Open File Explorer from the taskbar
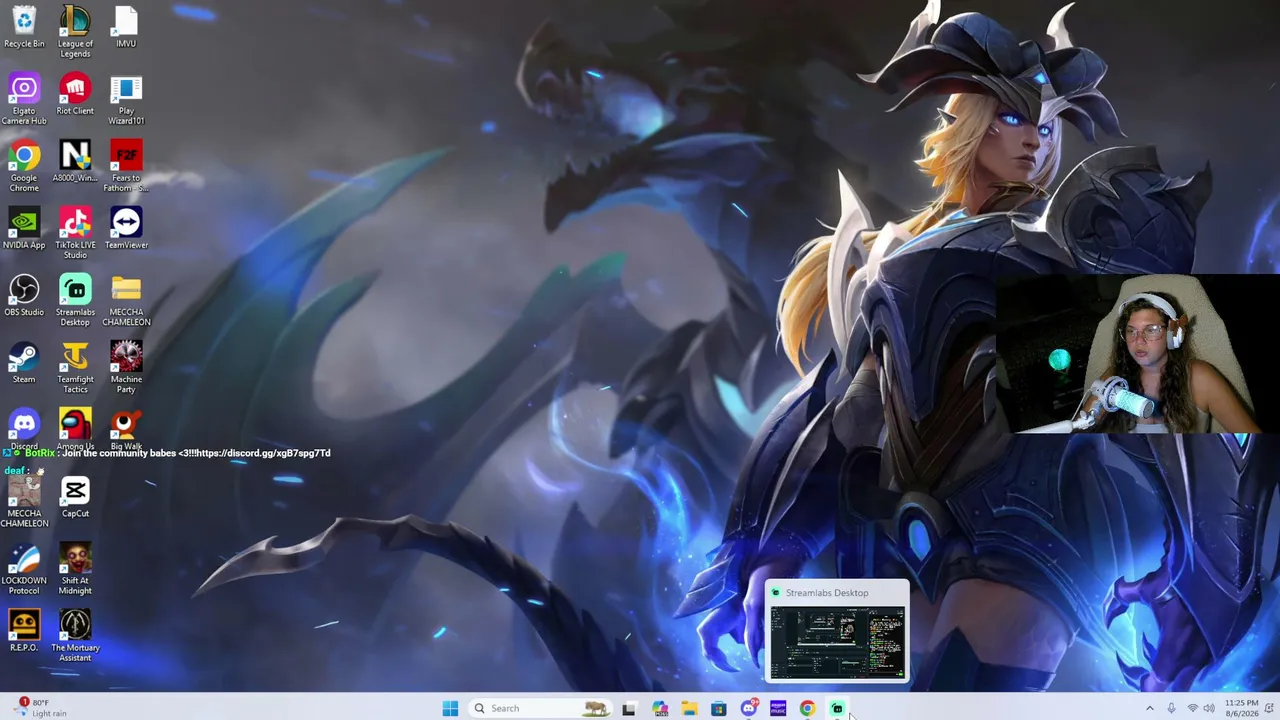This screenshot has height=720, width=1280. (689, 708)
